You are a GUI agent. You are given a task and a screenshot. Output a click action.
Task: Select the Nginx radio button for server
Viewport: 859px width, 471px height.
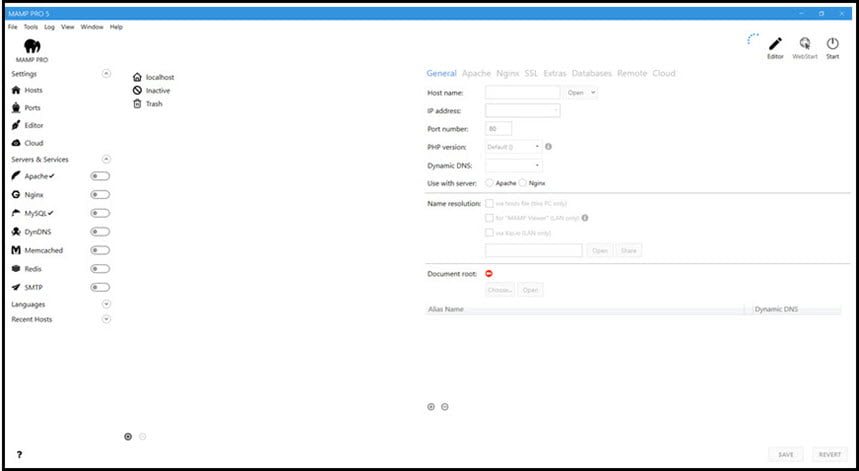coord(523,183)
